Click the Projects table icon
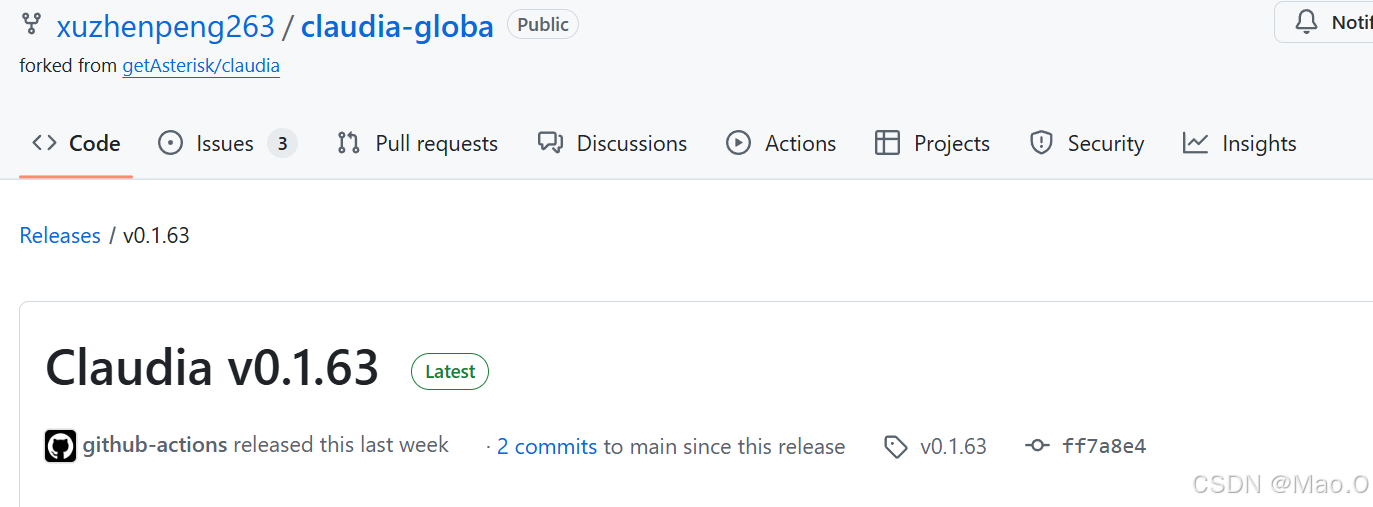 [x=887, y=143]
